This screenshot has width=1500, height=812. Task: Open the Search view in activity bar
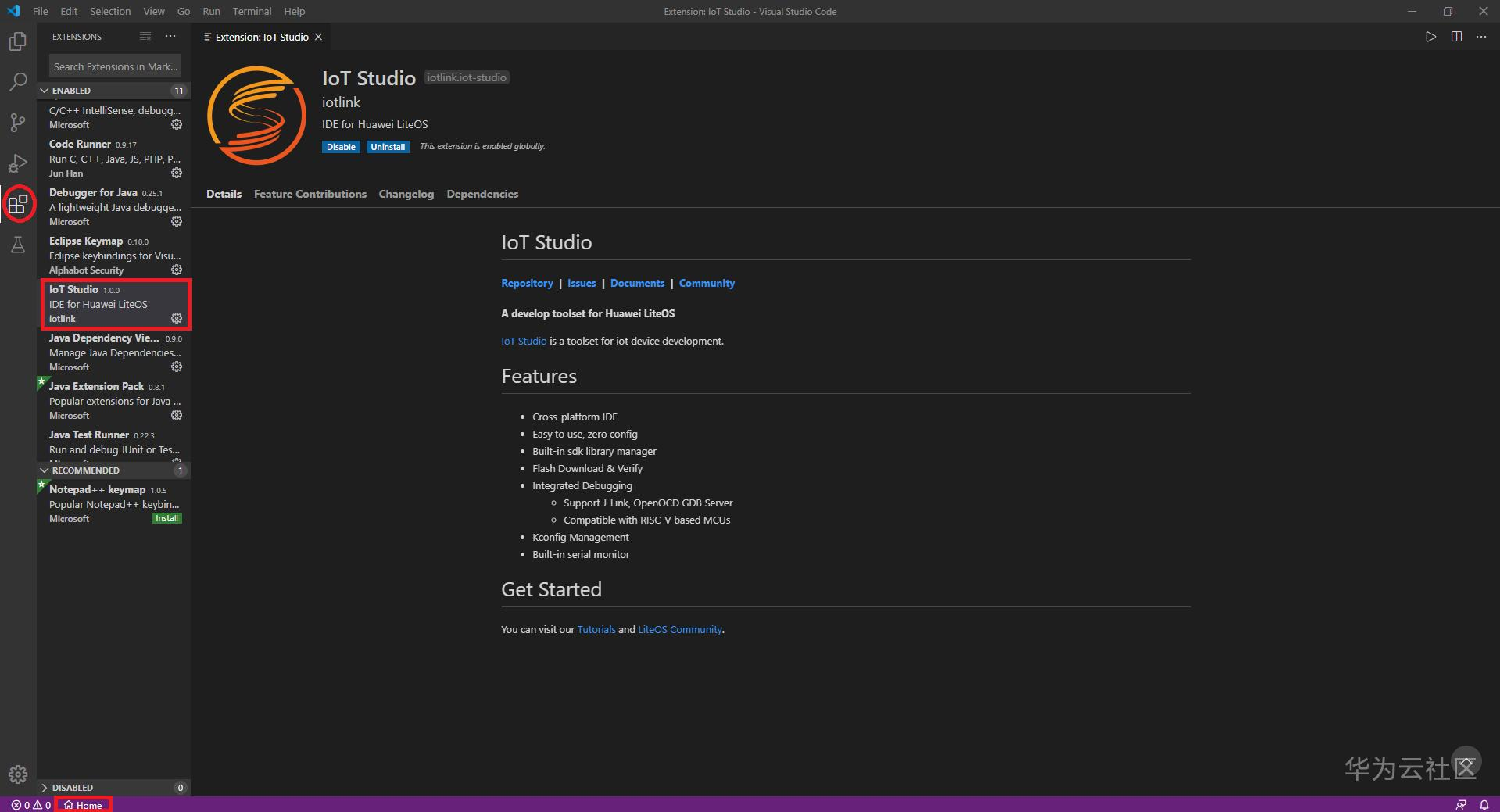pos(17,81)
